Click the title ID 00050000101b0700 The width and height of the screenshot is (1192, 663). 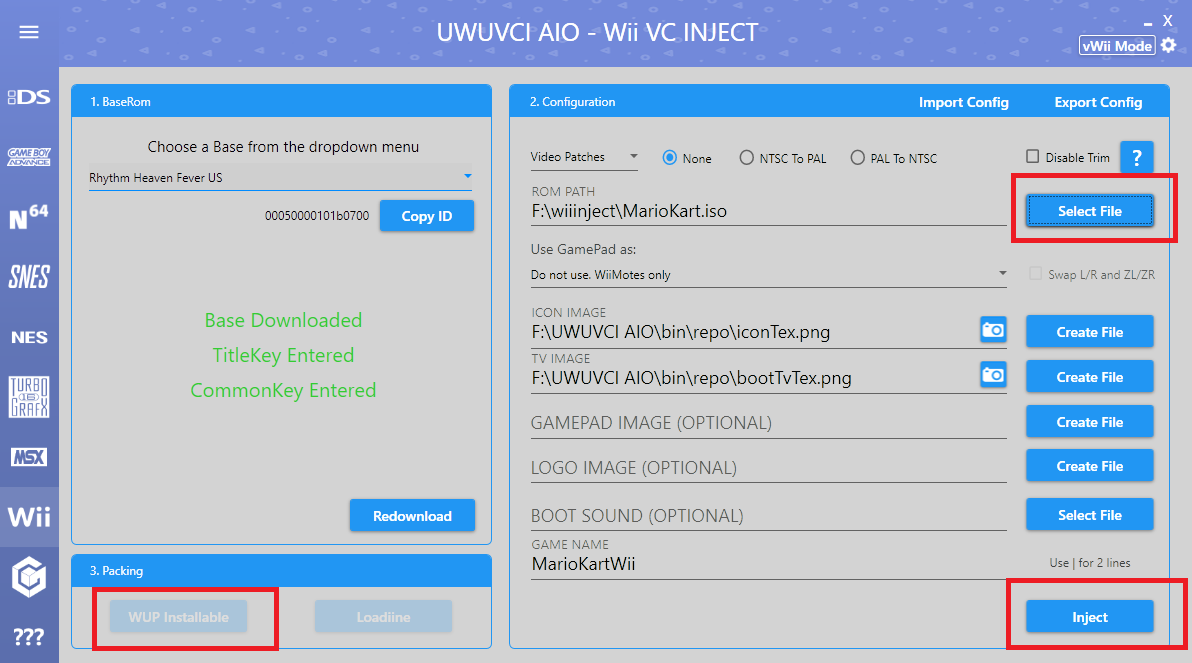click(317, 216)
